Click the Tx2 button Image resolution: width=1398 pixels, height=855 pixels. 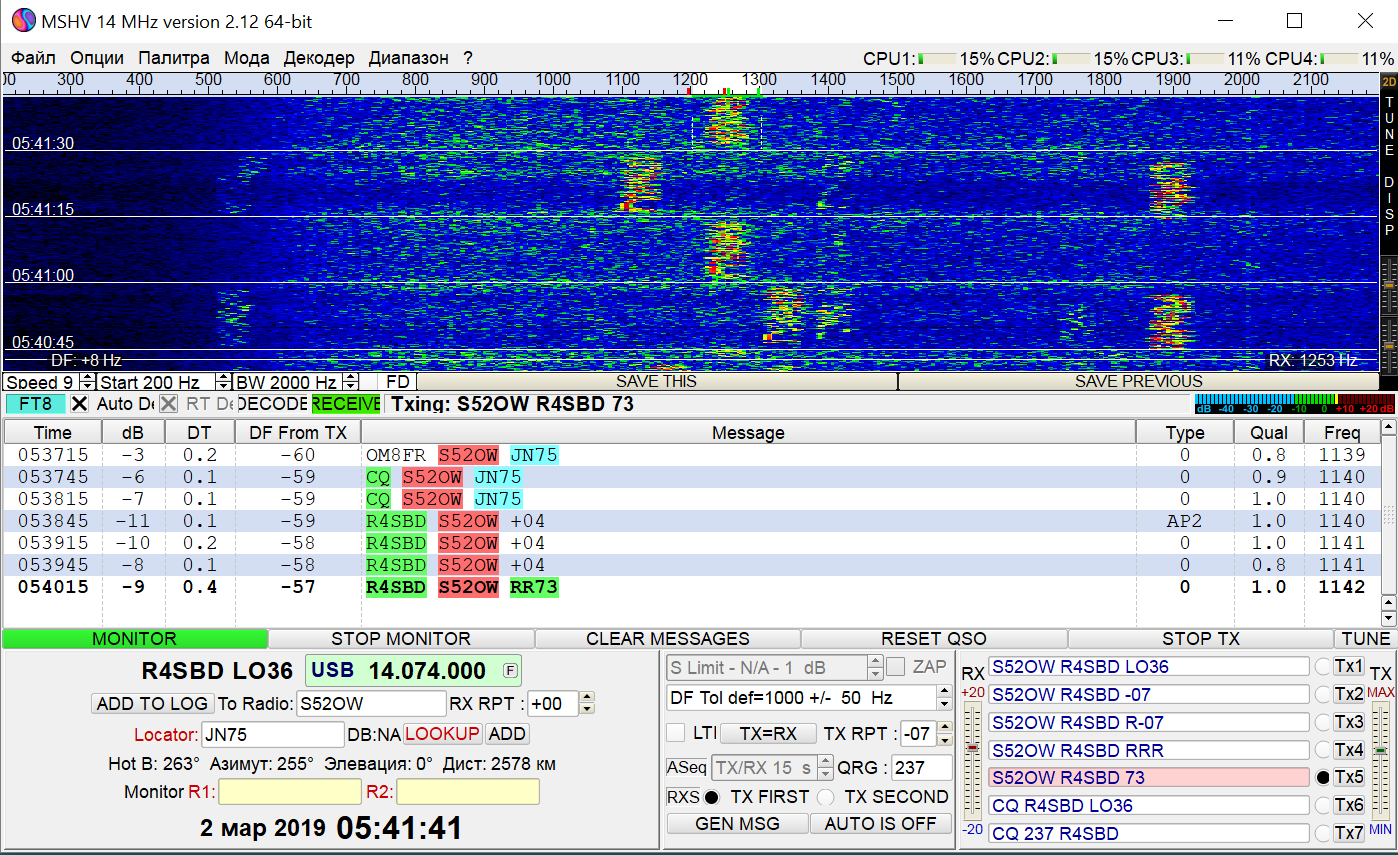(1349, 694)
